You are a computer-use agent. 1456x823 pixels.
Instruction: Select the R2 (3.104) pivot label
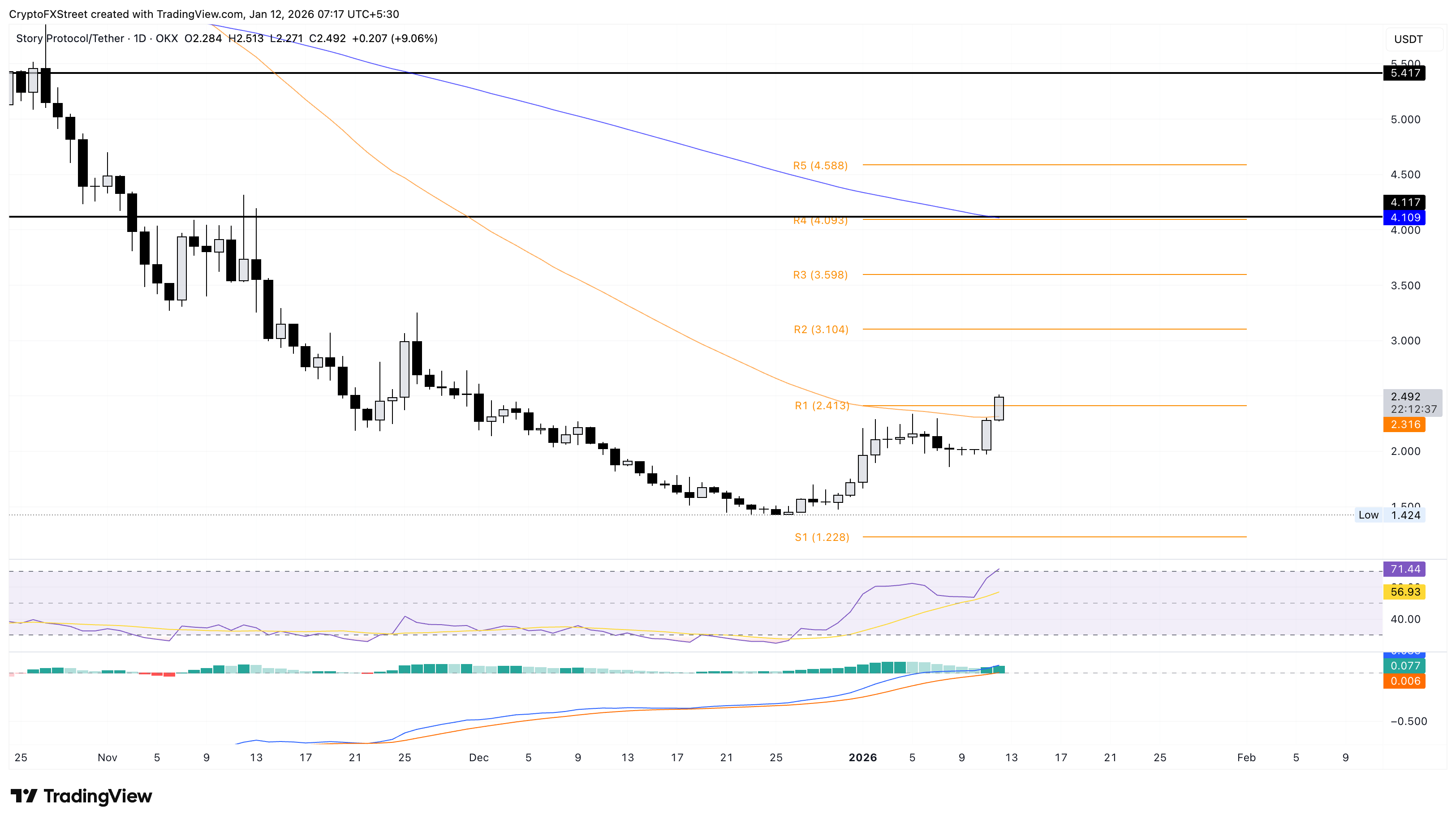821,330
